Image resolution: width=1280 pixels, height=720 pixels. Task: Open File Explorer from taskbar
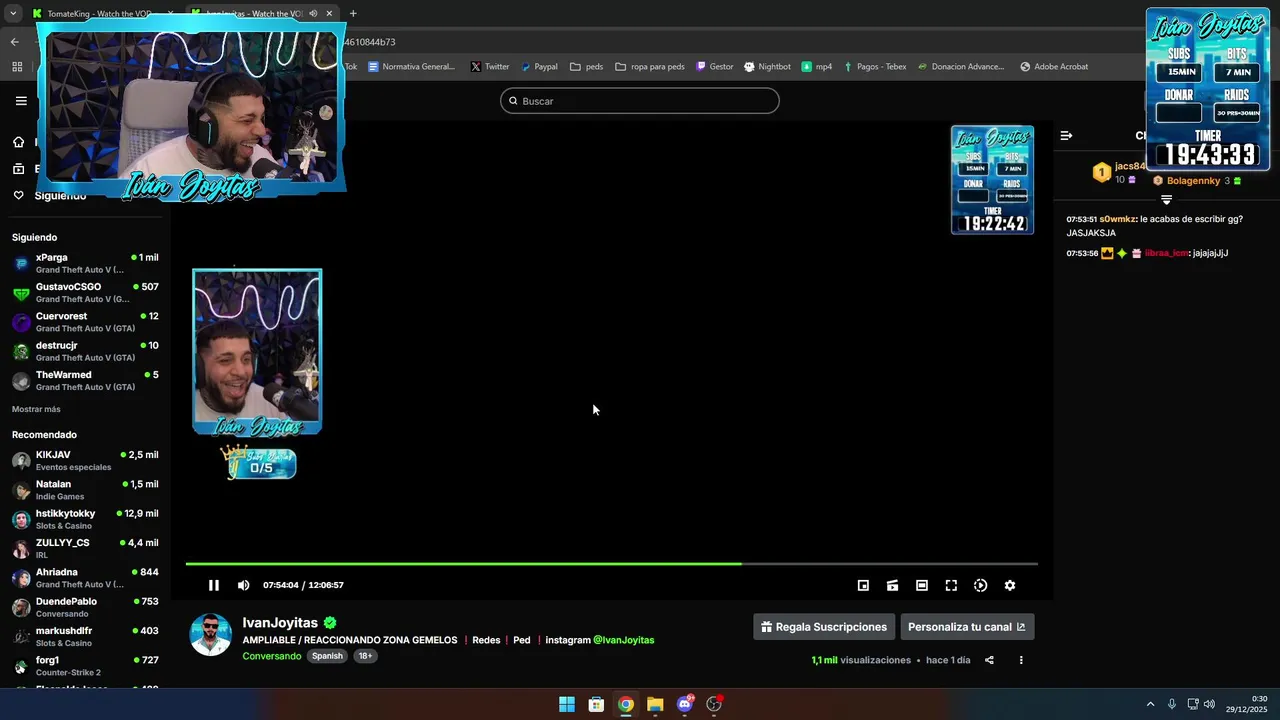tap(655, 704)
